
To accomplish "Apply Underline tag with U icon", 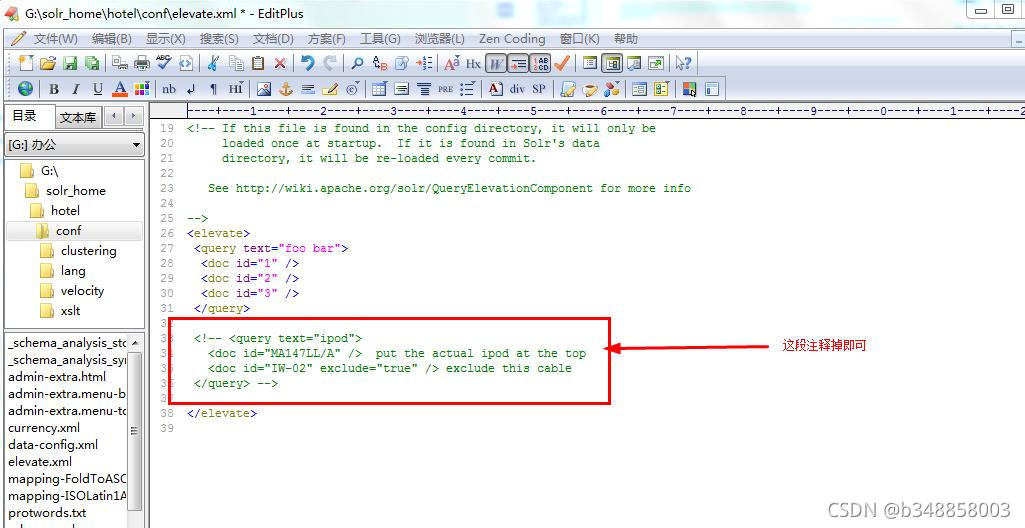I will [x=97, y=89].
